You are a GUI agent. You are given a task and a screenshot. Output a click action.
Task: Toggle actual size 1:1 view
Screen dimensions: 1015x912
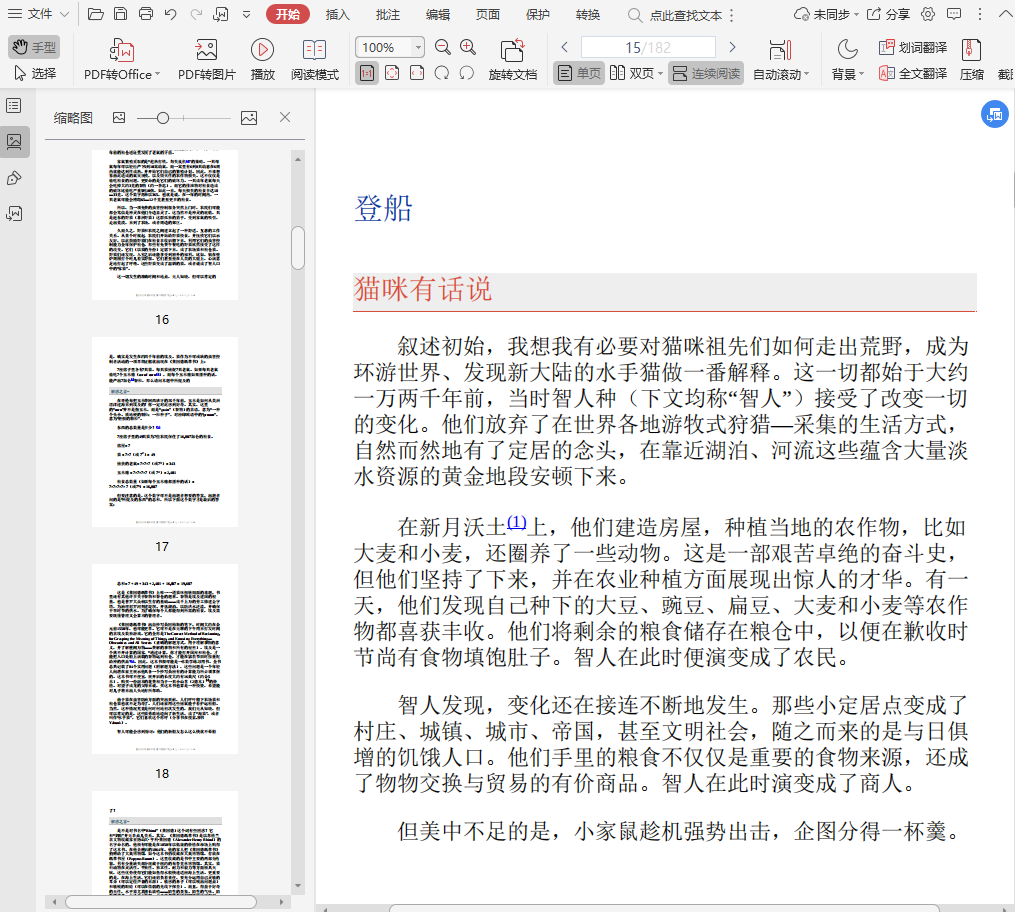(367, 73)
